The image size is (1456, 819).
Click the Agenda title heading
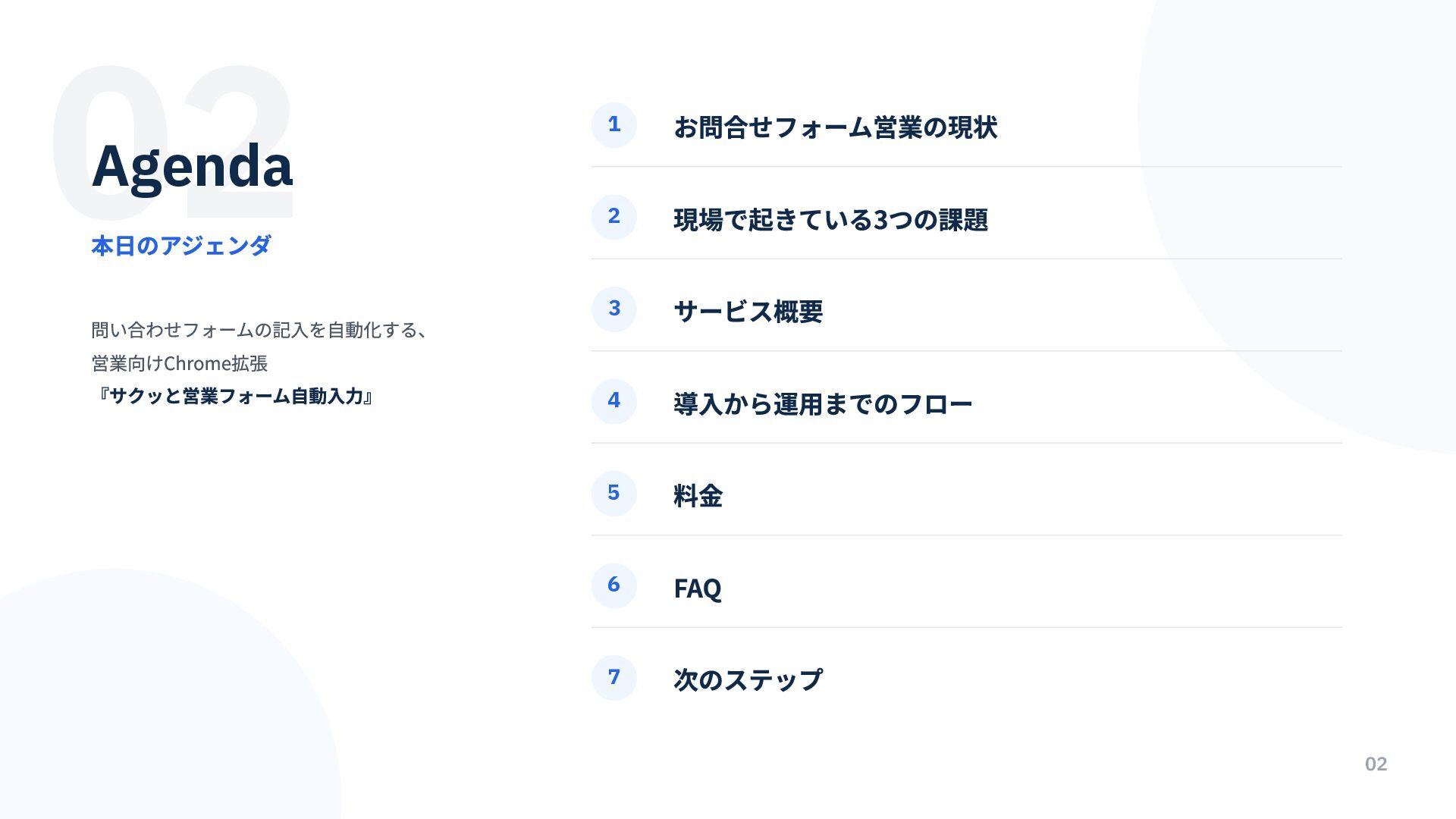coord(192,165)
